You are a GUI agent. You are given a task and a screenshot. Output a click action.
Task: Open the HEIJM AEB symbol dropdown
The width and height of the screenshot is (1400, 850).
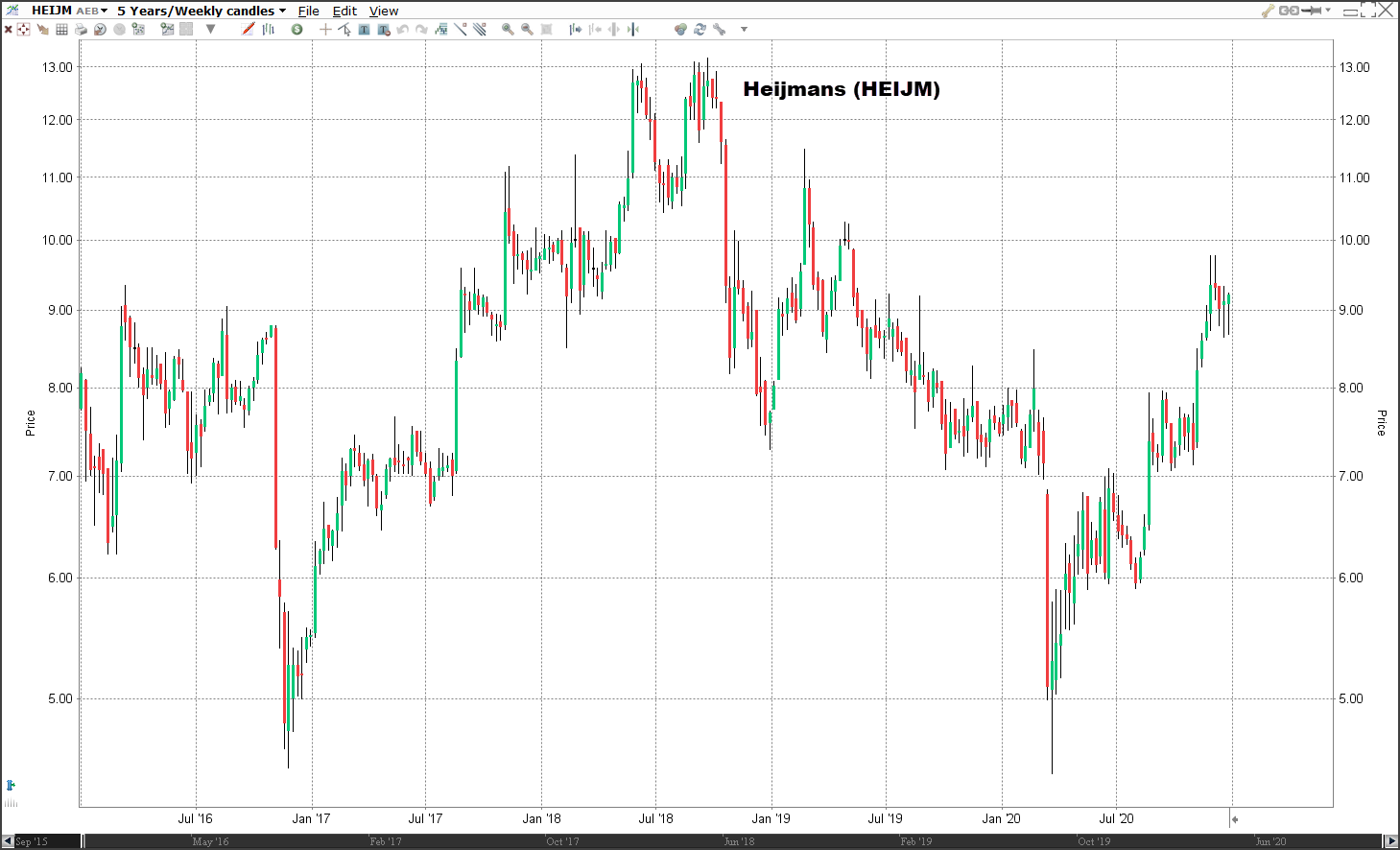point(70,11)
